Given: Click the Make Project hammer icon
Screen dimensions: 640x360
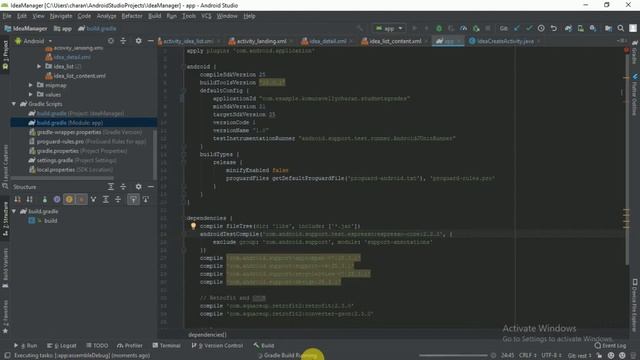Looking at the screenshot, I should pyautogui.click(x=360, y=28).
